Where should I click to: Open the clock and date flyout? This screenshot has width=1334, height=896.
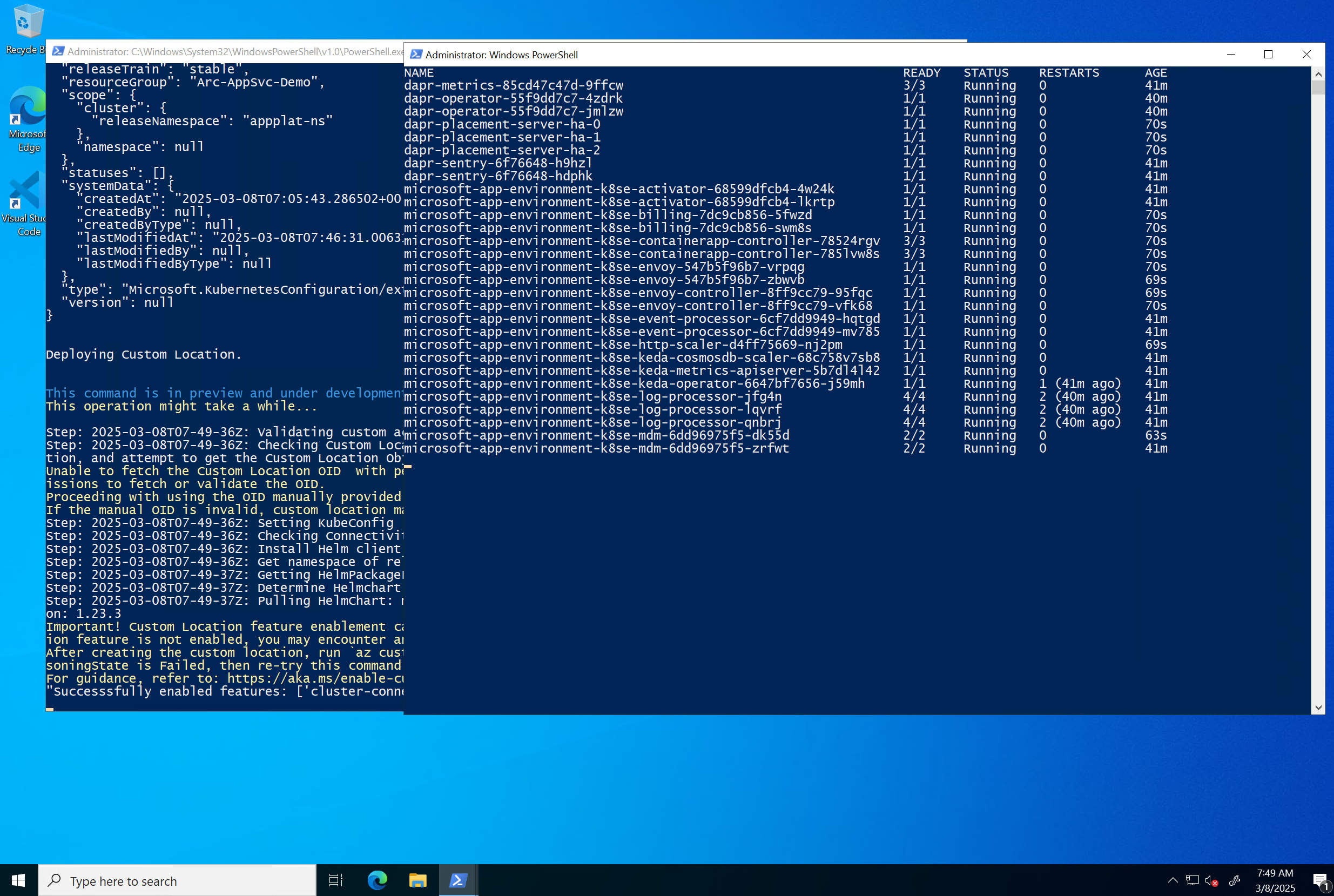(x=1275, y=880)
